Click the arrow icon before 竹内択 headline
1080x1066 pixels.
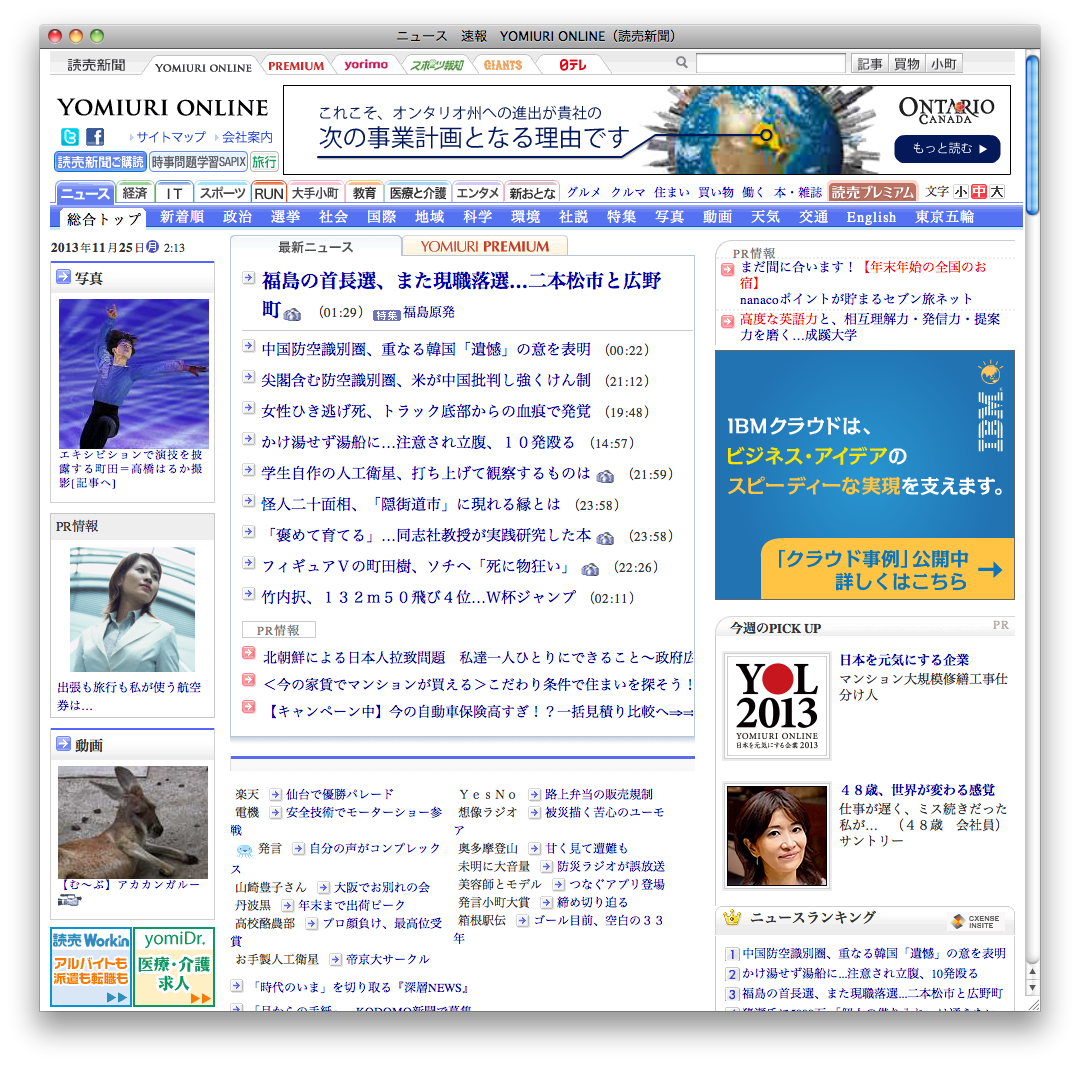249,594
